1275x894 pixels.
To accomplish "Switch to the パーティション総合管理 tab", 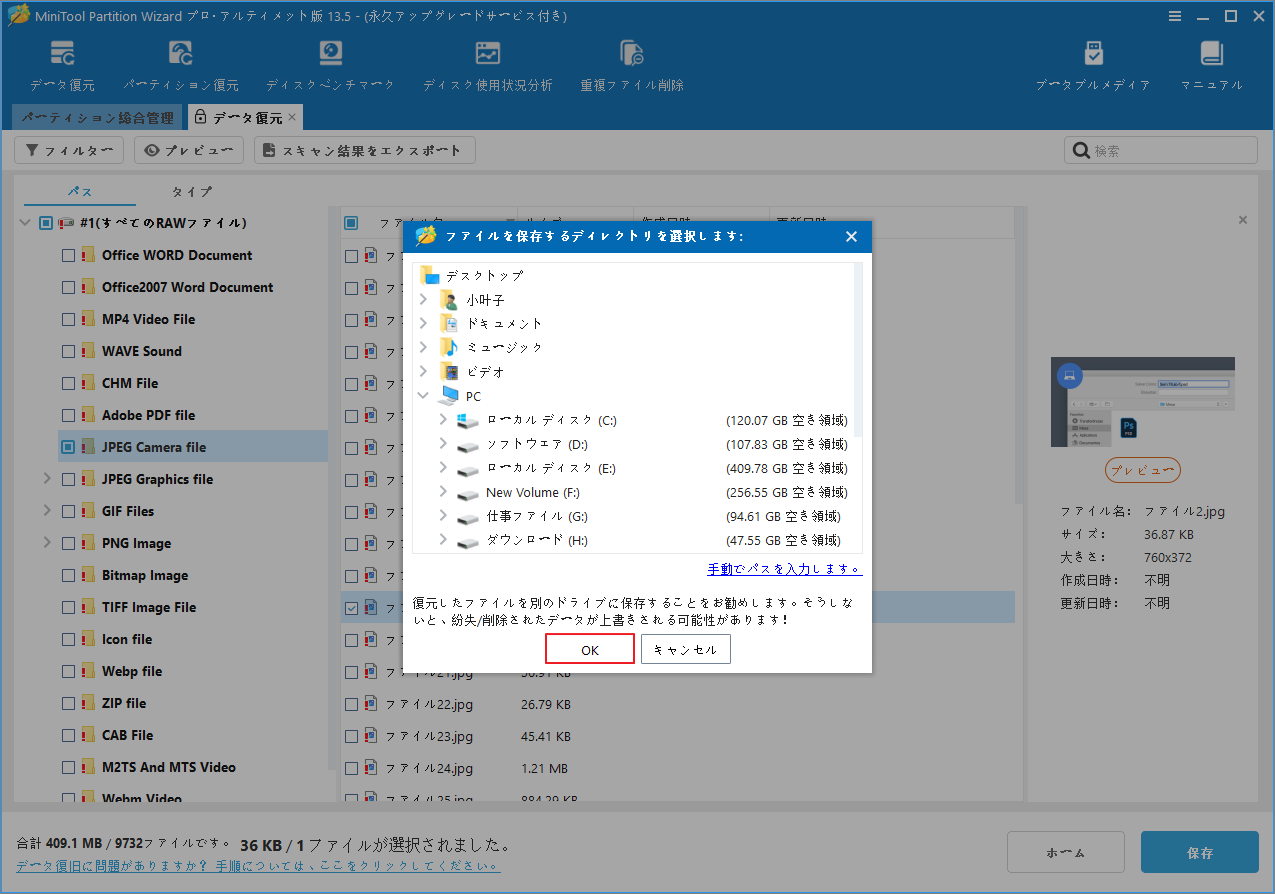I will click(97, 117).
